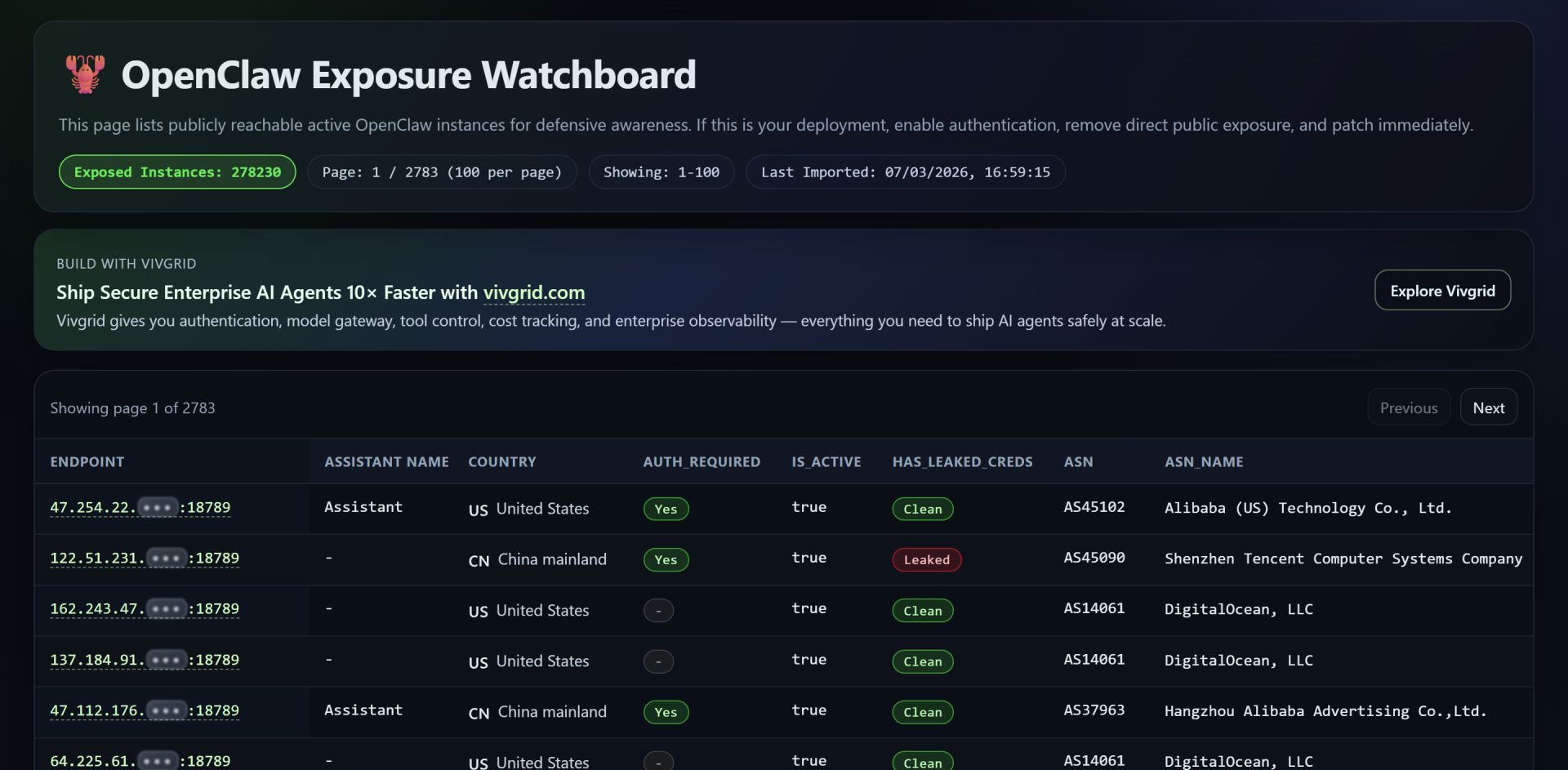
Task: Click the Exposed Instances count badge
Action: click(177, 172)
